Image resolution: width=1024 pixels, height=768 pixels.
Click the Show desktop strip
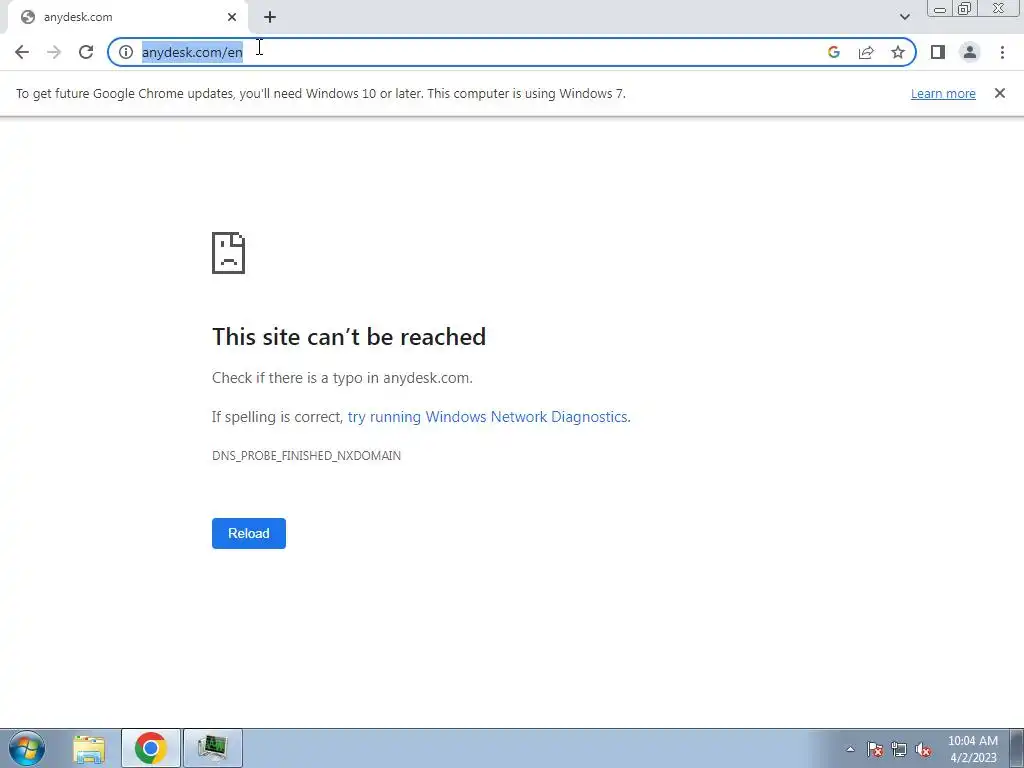coord(1017,748)
